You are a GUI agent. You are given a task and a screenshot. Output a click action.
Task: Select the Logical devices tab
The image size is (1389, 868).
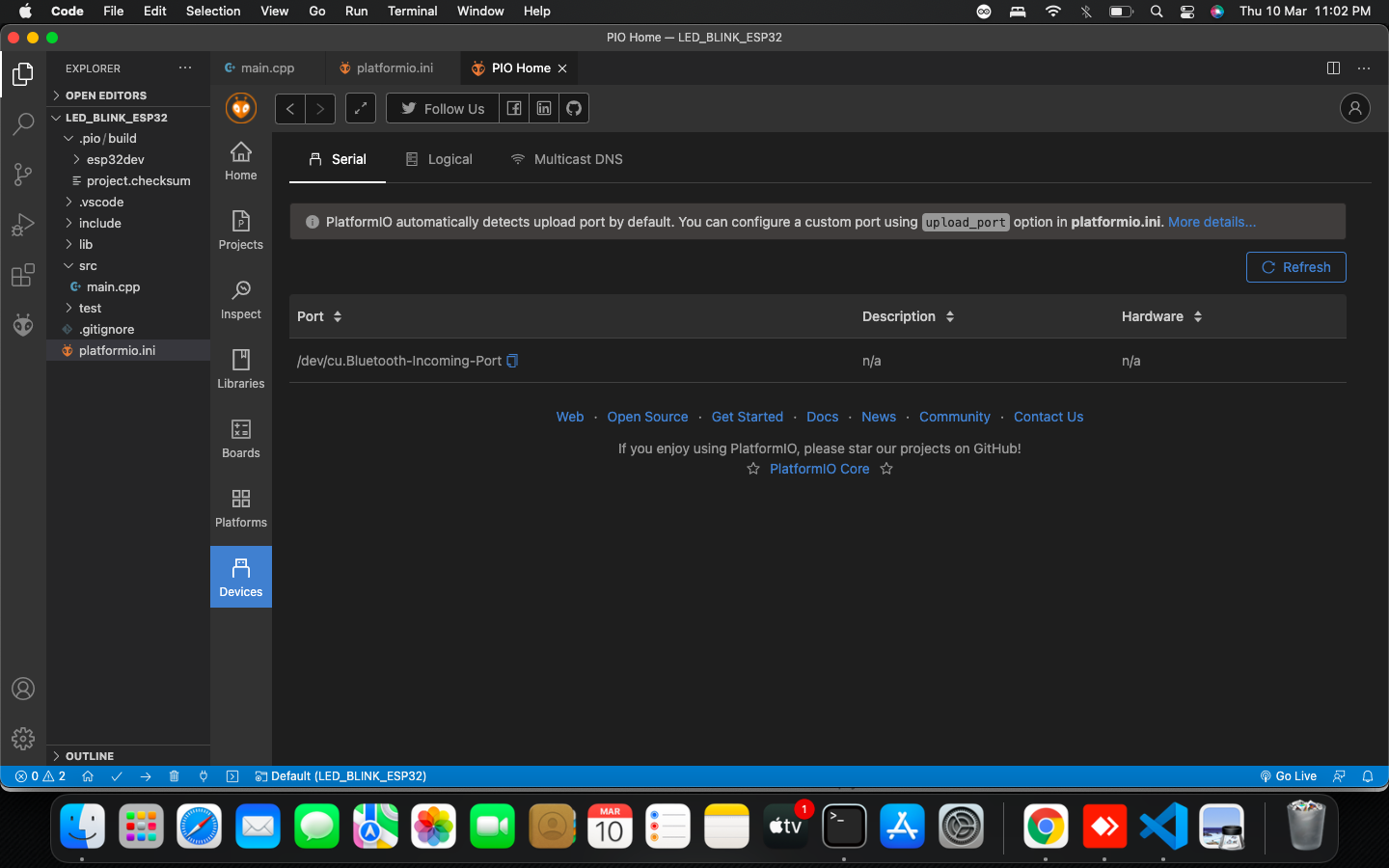439,159
